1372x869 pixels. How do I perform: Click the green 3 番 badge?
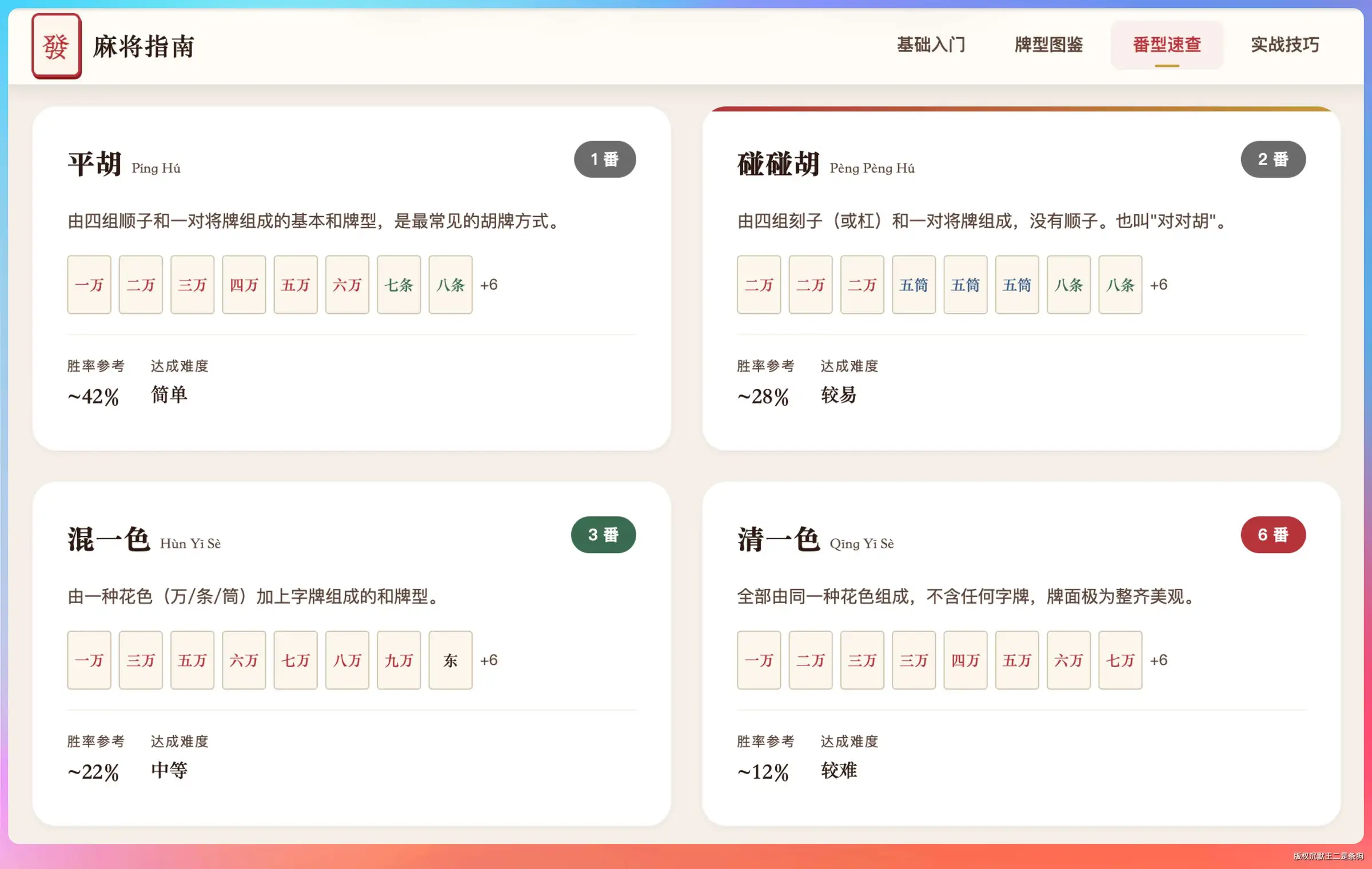pyautogui.click(x=603, y=535)
